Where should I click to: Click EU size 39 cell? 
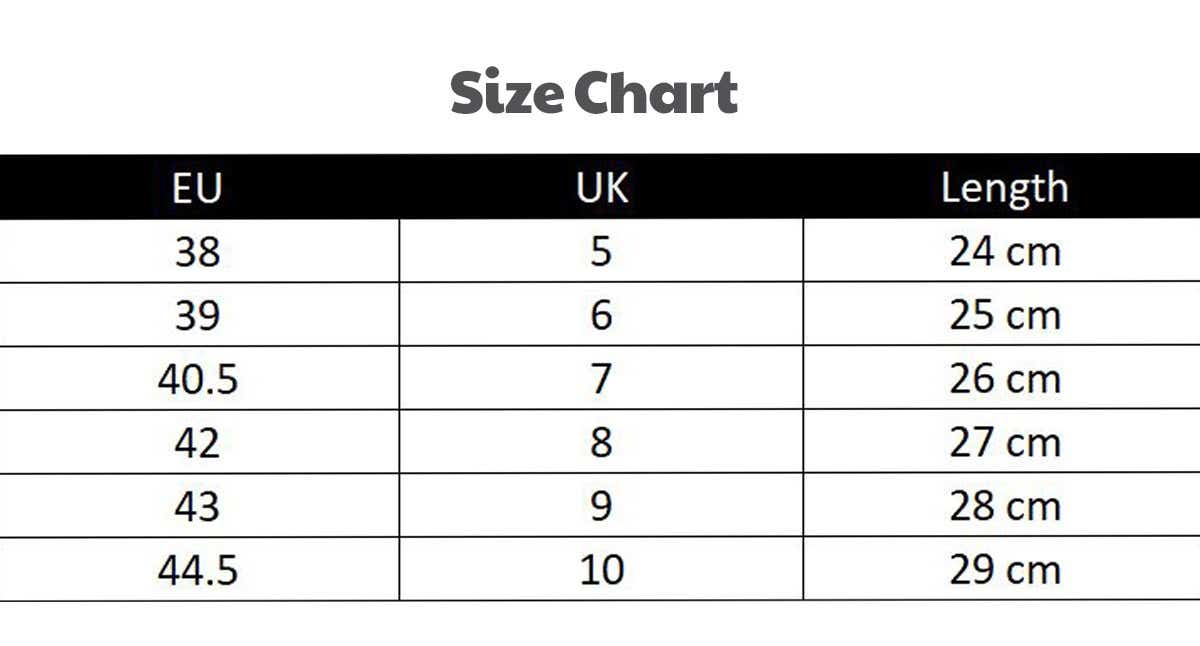pyautogui.click(x=197, y=315)
